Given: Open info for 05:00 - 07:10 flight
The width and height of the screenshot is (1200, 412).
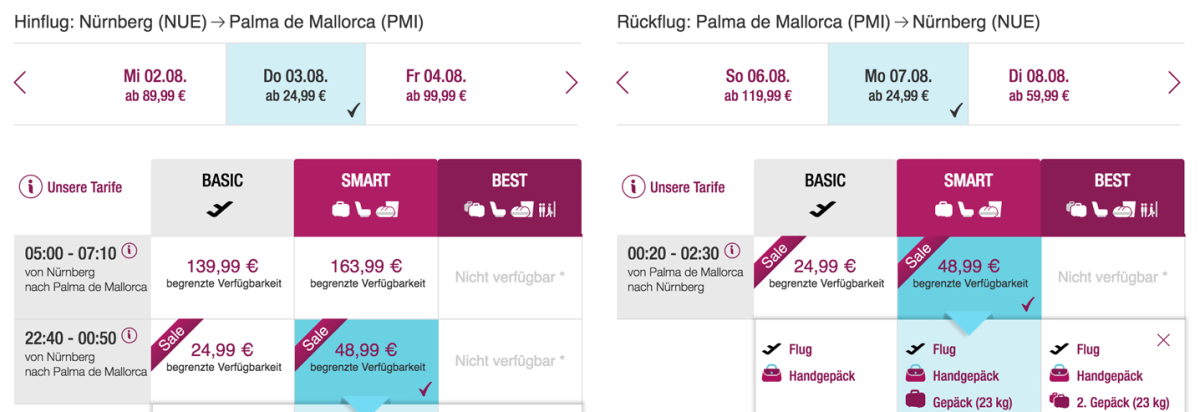Looking at the screenshot, I should coord(129,251).
